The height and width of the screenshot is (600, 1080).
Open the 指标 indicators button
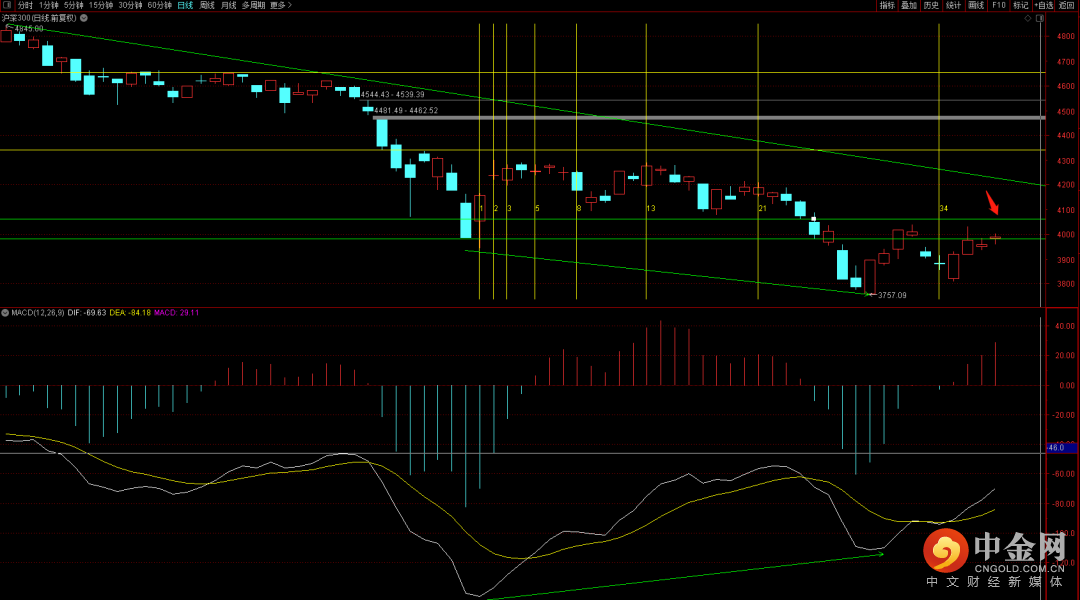click(887, 5)
